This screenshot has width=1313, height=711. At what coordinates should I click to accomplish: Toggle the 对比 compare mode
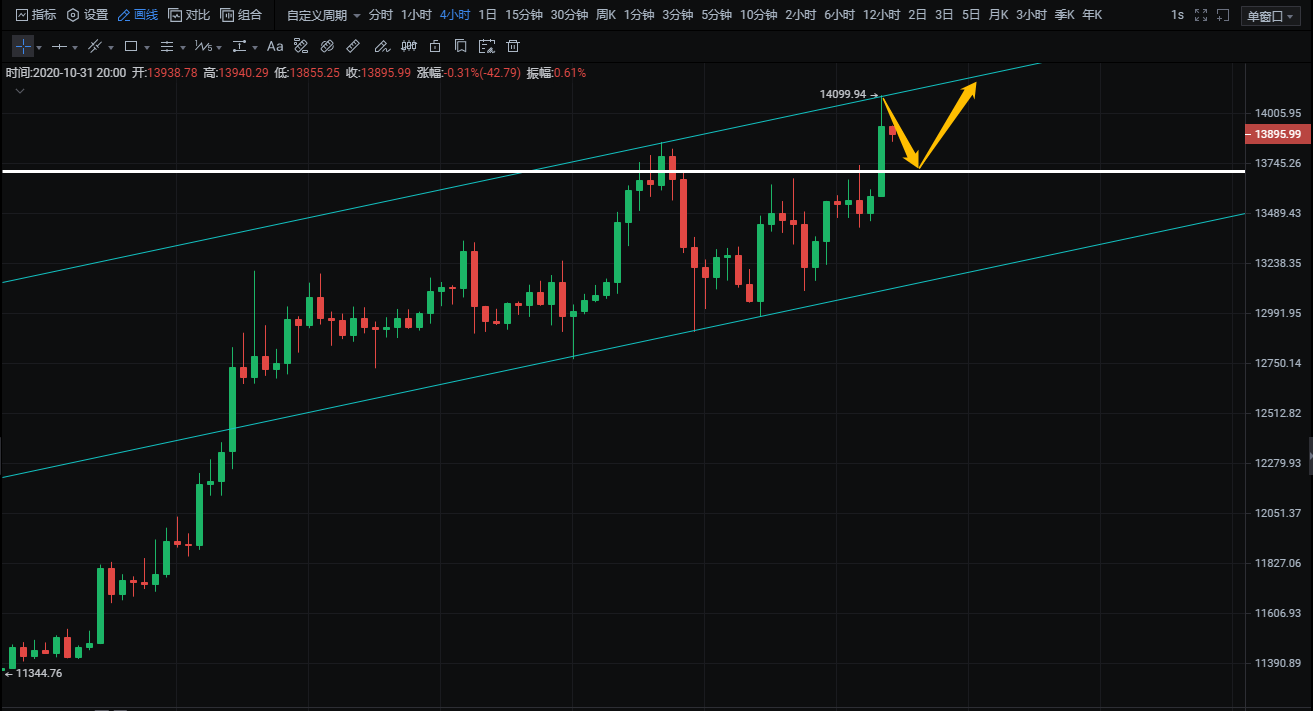tap(189, 15)
